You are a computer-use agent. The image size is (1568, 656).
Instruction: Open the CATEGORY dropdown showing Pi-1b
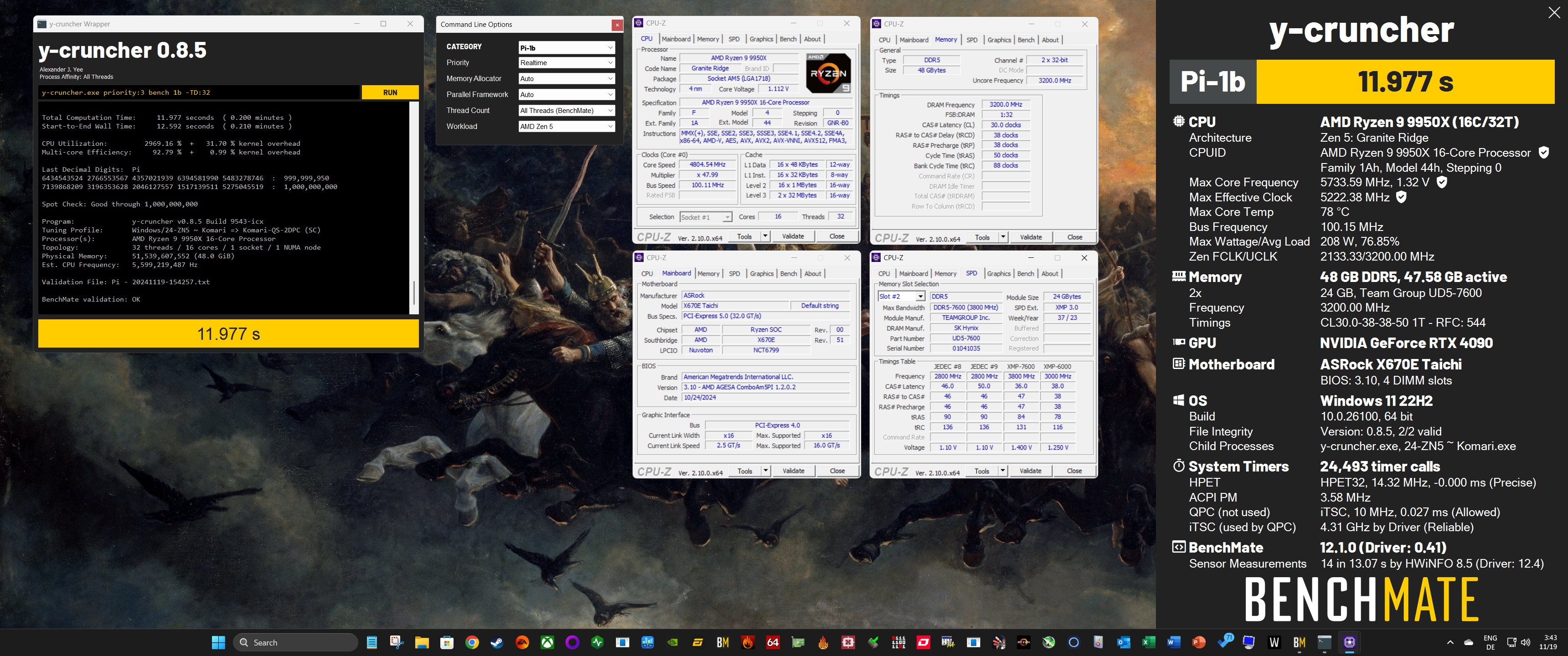(x=566, y=47)
